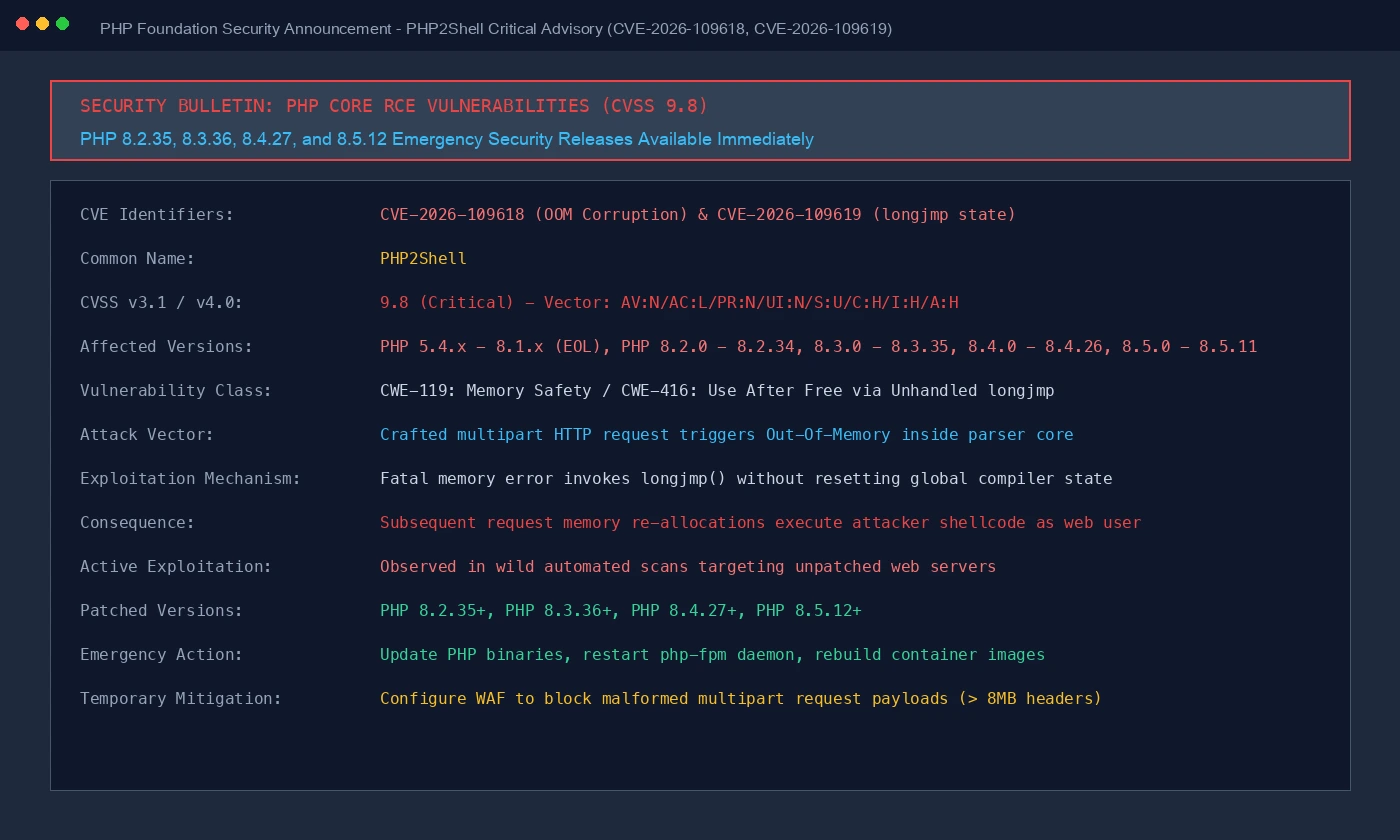Viewport: 1400px width, 840px height.
Task: Click the Fatal memory error invokes longjmp() text
Action: 746,478
